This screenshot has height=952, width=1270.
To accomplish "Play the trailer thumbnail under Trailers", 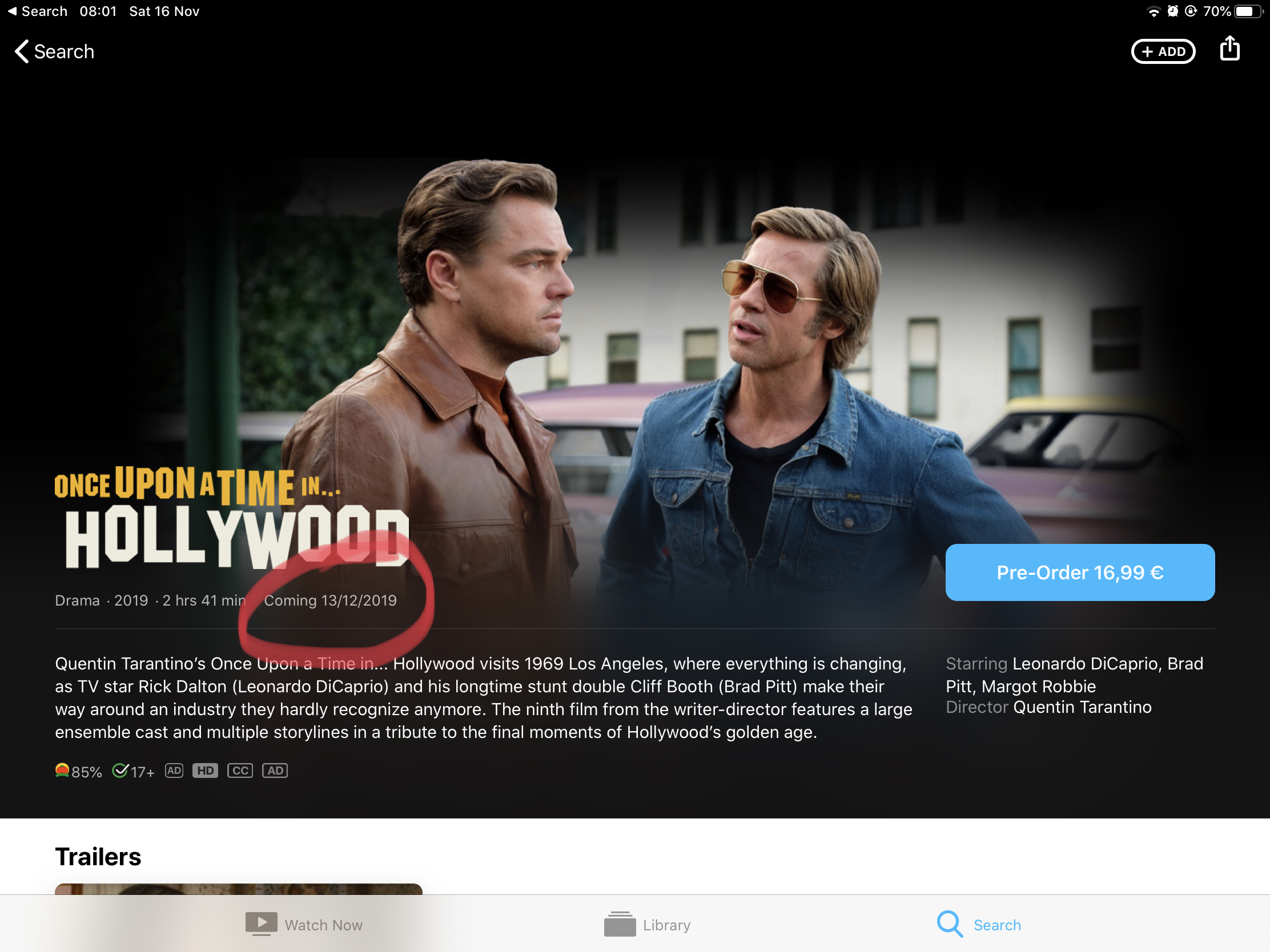I will (x=238, y=889).
